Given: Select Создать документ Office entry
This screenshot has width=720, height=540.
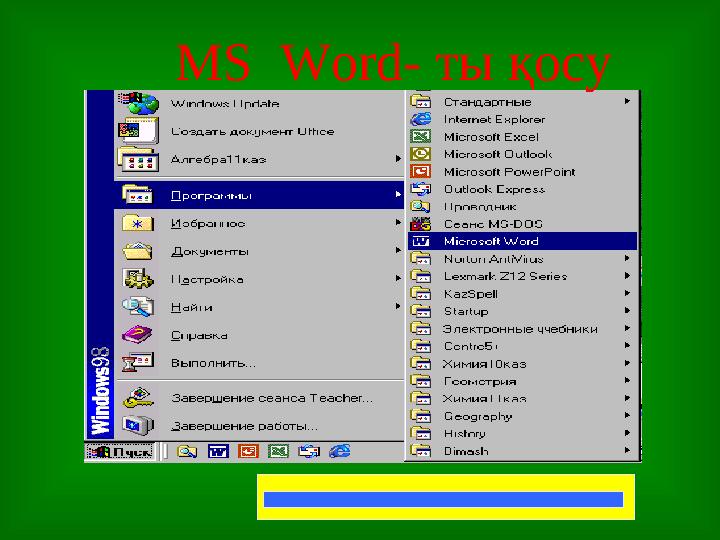Looking at the screenshot, I should tap(259, 131).
